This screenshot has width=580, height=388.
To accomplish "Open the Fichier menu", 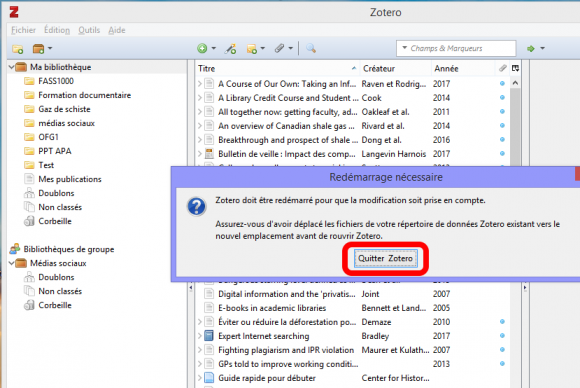I will point(23,30).
